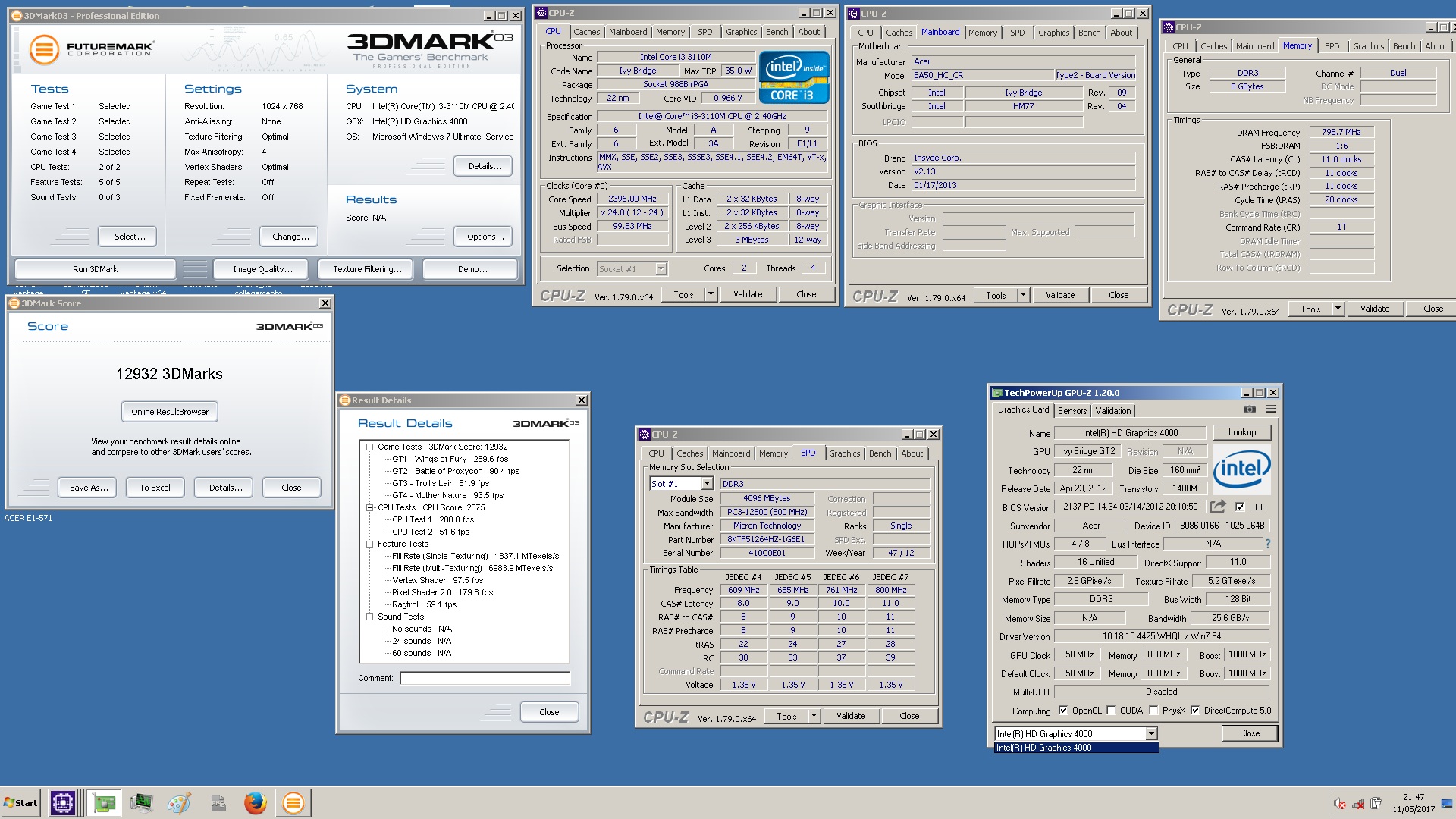Select 'Ragtroll 59.1 fps' result row
The height and width of the screenshot is (819, 1456).
point(424,604)
